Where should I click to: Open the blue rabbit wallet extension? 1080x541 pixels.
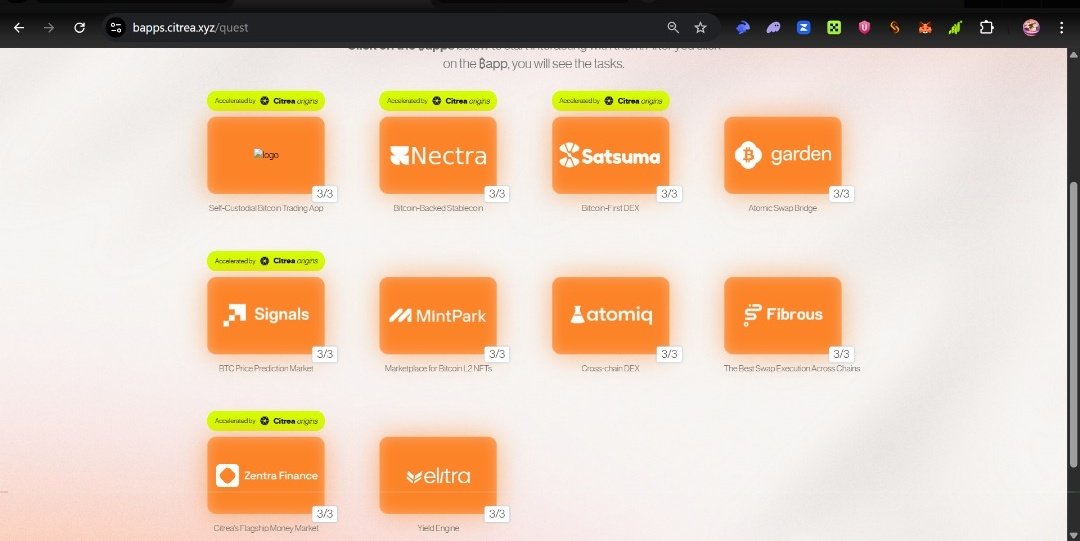[x=742, y=28]
